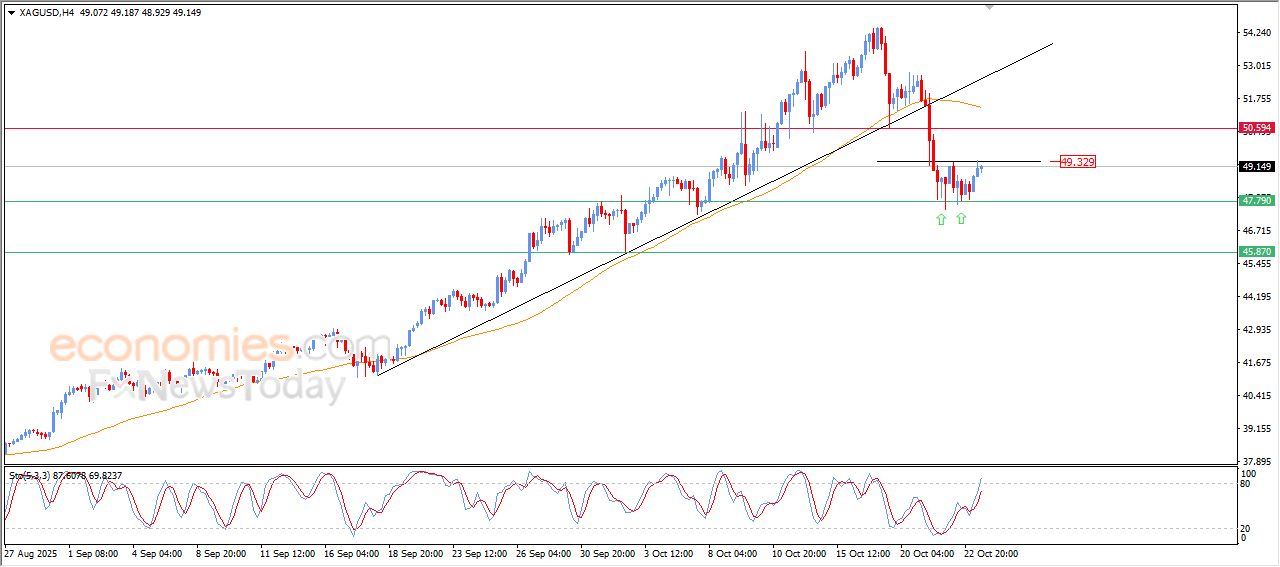This screenshot has height=567, width=1280.
Task: Click the 47.790 green price tag
Action: [1256, 201]
